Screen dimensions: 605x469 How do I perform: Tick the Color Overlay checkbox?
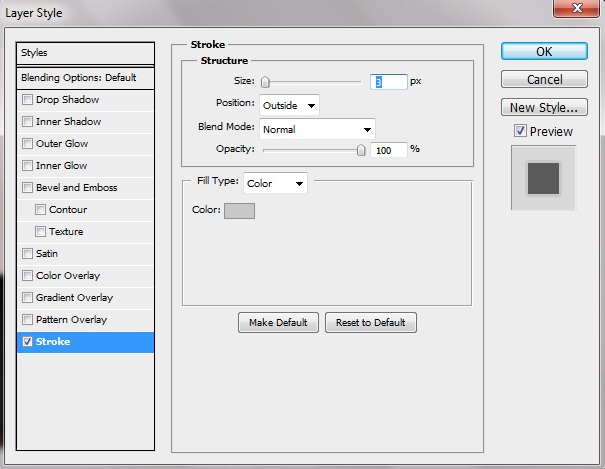(x=27, y=275)
